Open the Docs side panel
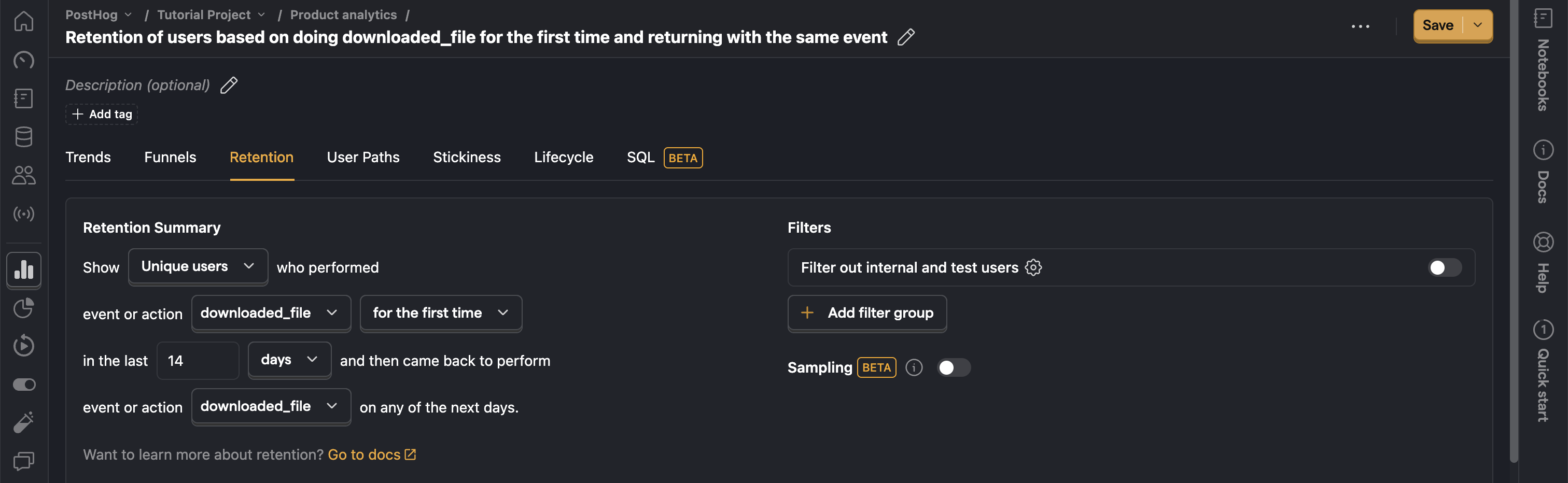 click(x=1543, y=172)
